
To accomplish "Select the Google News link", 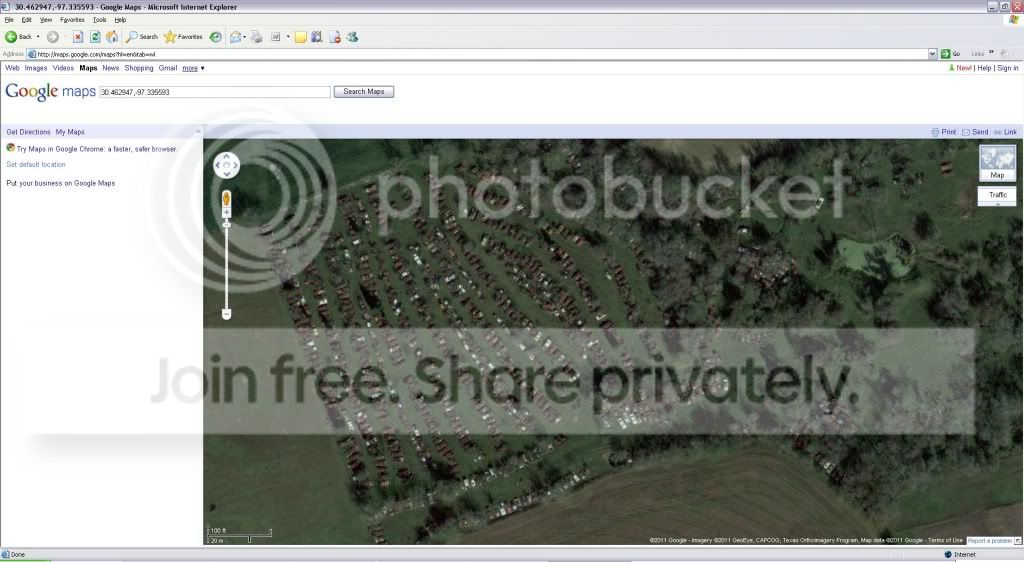I will [x=110, y=68].
